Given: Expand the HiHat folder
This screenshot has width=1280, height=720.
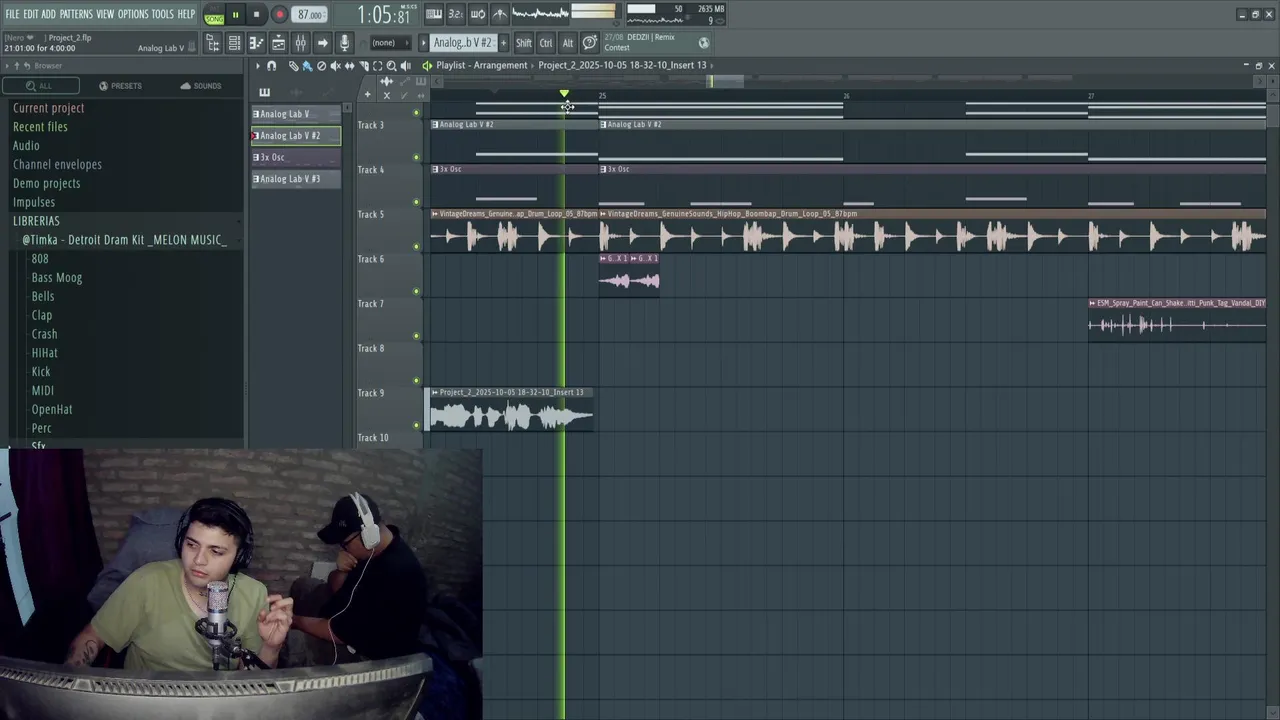Looking at the screenshot, I should [x=44, y=353].
